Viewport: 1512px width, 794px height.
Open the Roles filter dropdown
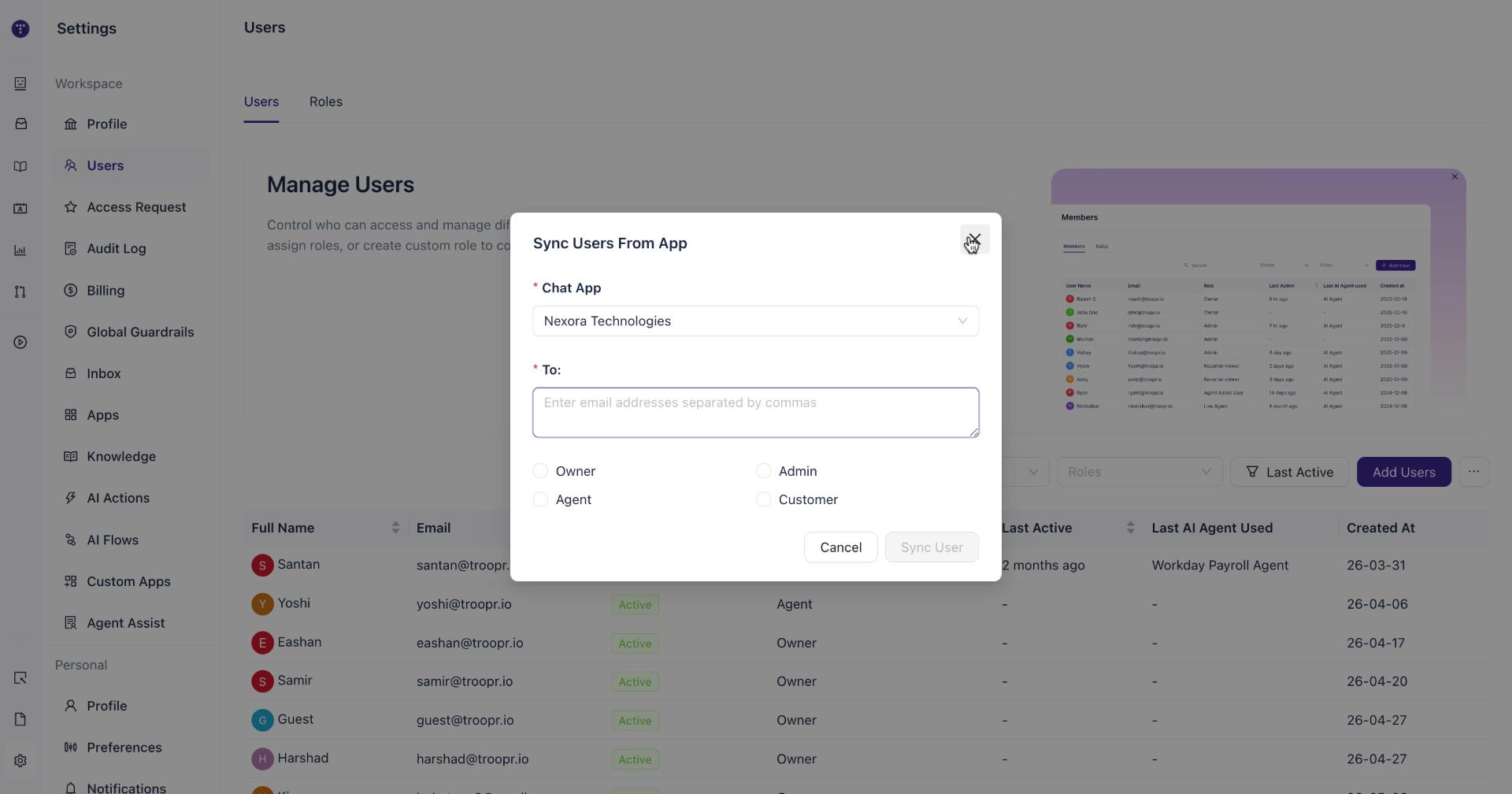click(x=1140, y=472)
